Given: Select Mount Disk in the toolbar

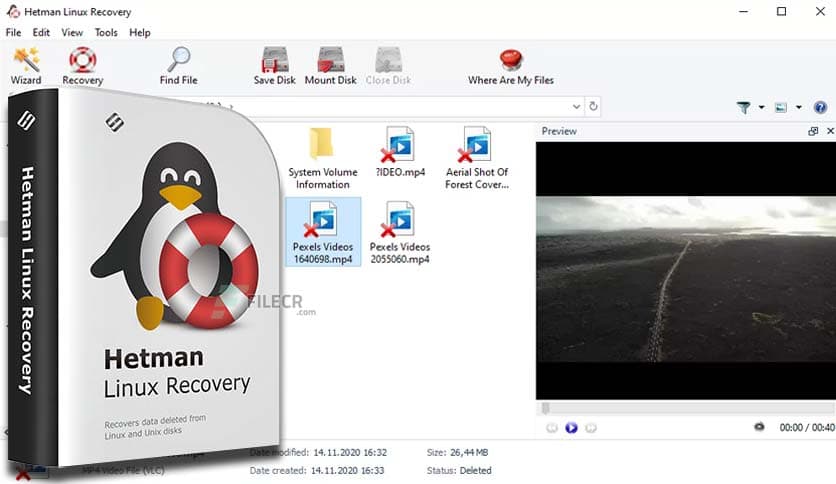Looking at the screenshot, I should [331, 66].
